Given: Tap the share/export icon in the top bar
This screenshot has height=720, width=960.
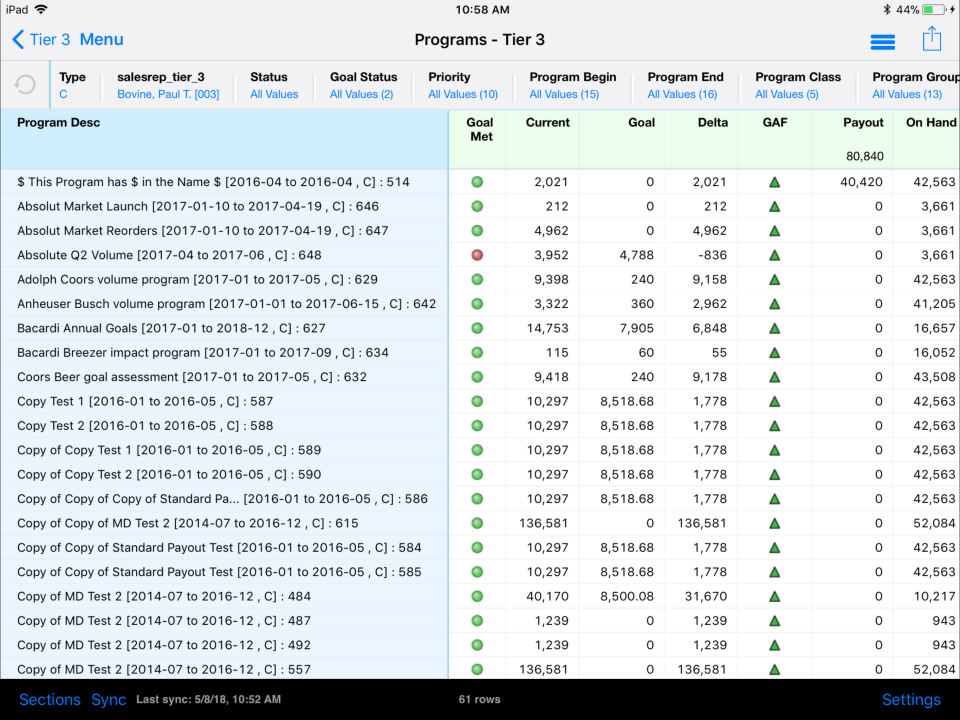Looking at the screenshot, I should 931,38.
